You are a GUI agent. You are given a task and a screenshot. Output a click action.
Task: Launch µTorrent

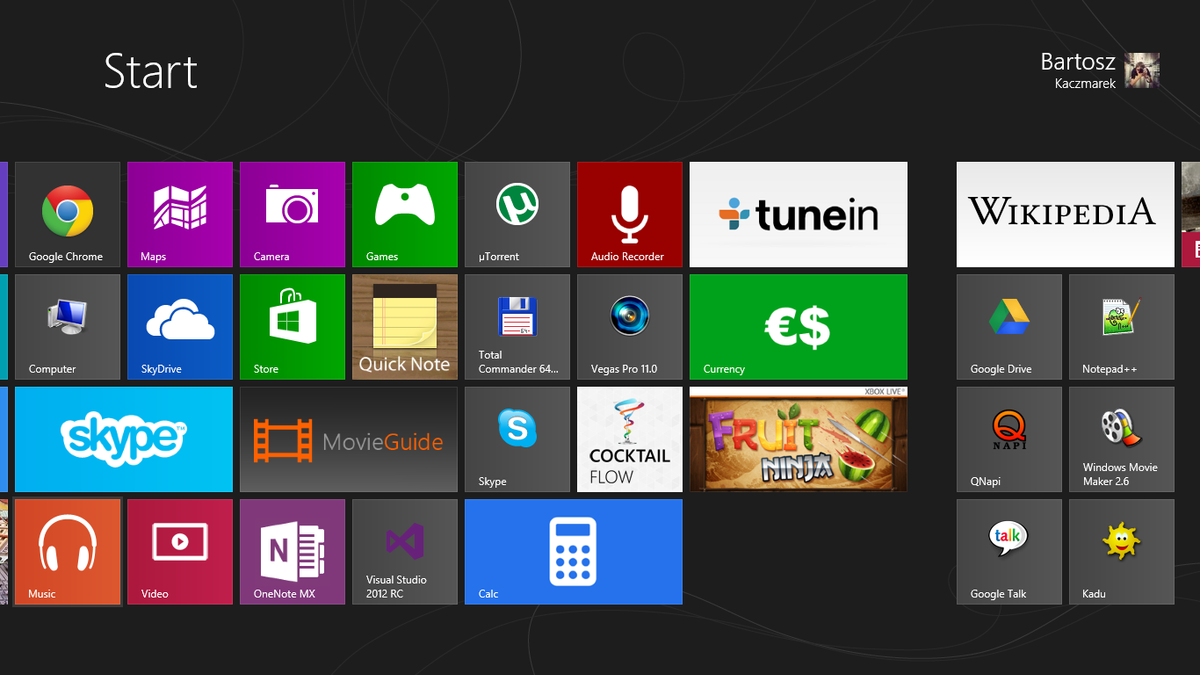517,215
